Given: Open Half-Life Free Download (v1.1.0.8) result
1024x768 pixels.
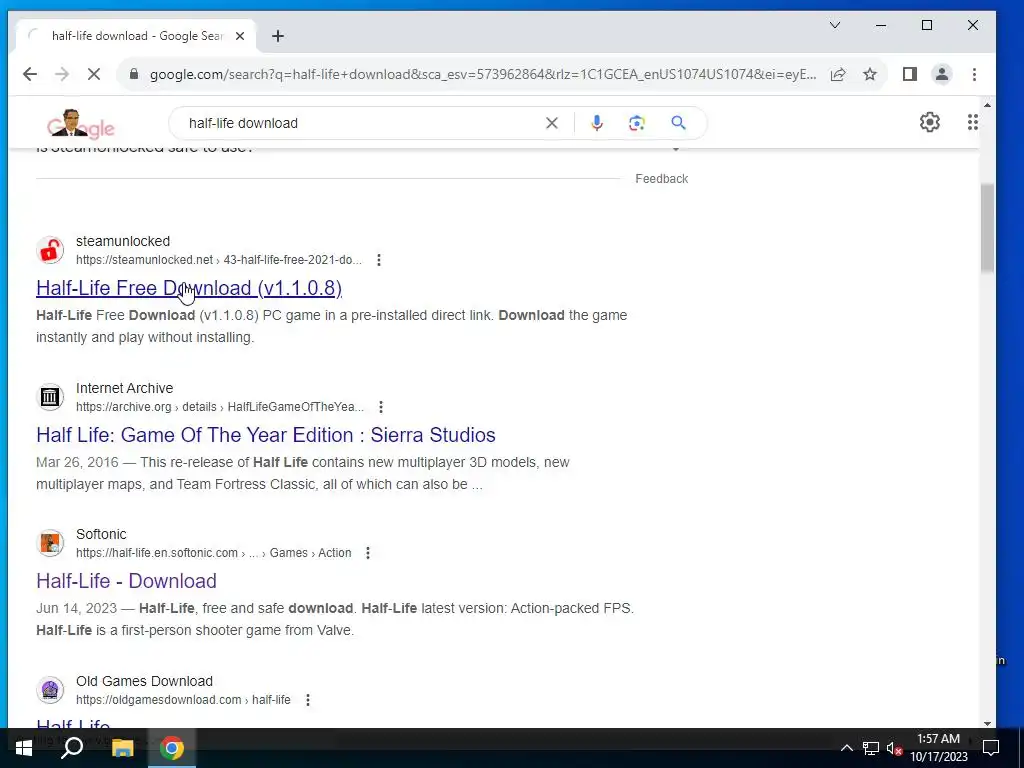Looking at the screenshot, I should pyautogui.click(x=189, y=288).
